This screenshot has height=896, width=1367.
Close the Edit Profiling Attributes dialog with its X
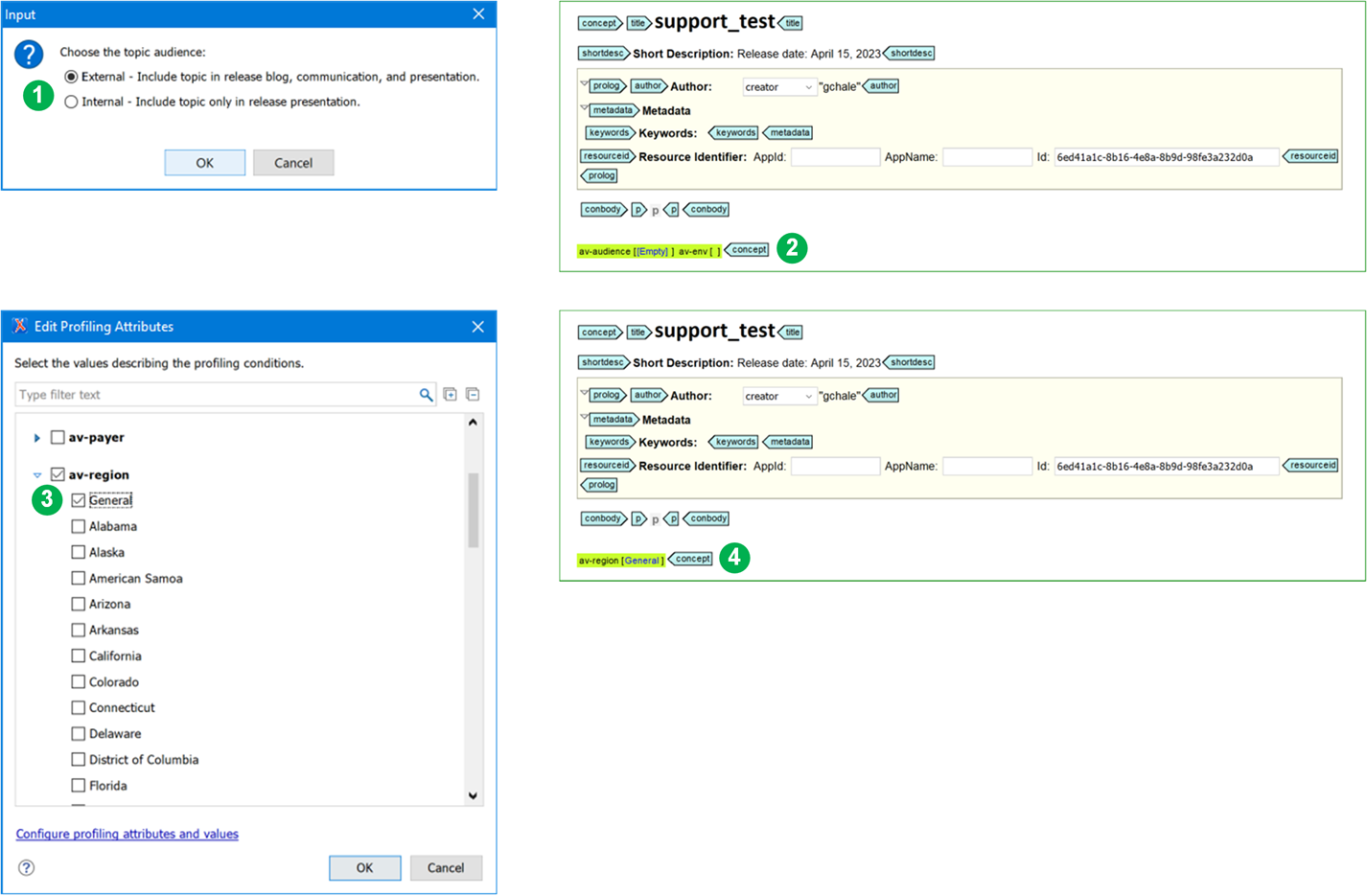[478, 327]
